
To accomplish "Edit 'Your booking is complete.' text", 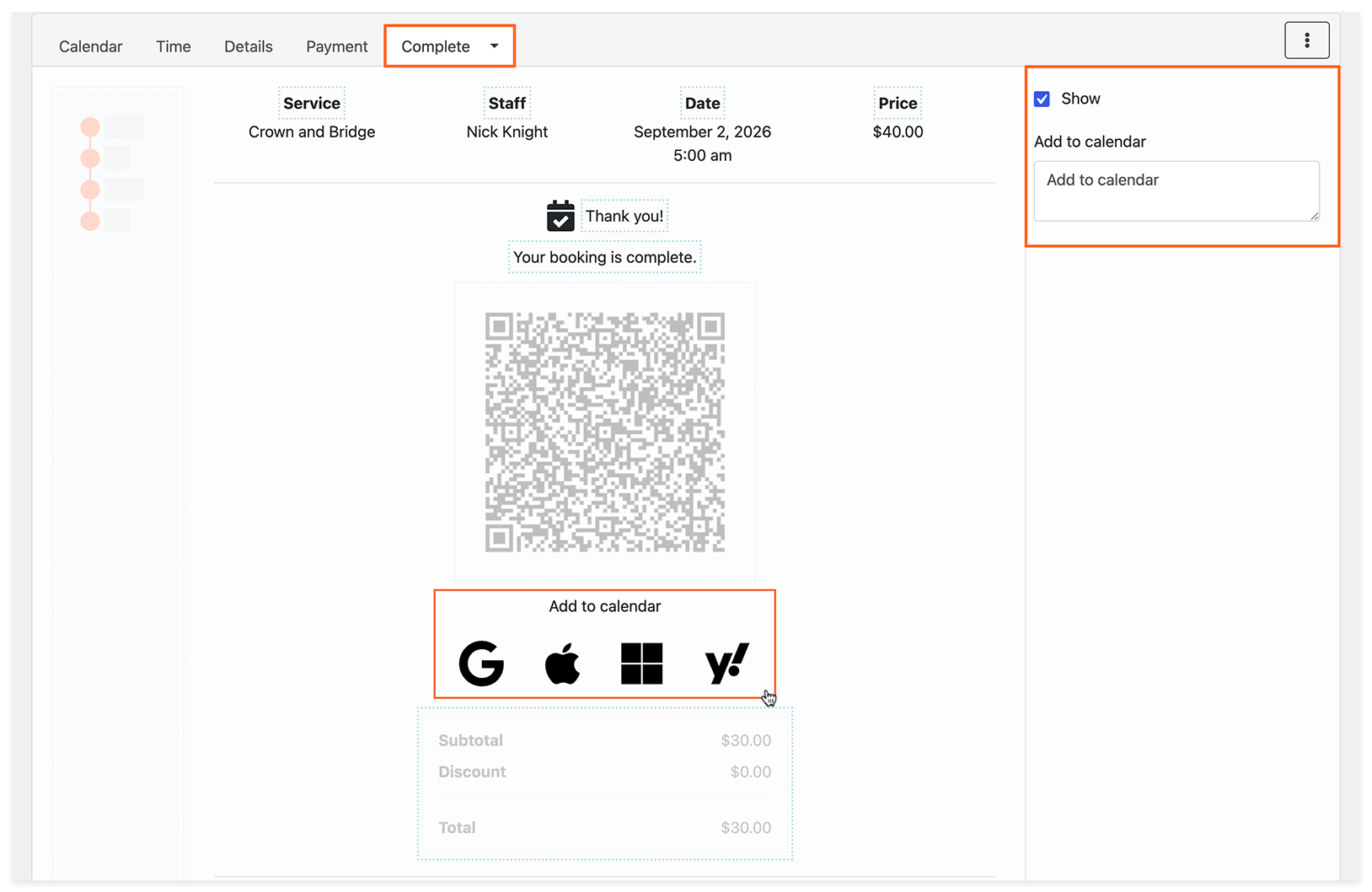I will [x=605, y=257].
